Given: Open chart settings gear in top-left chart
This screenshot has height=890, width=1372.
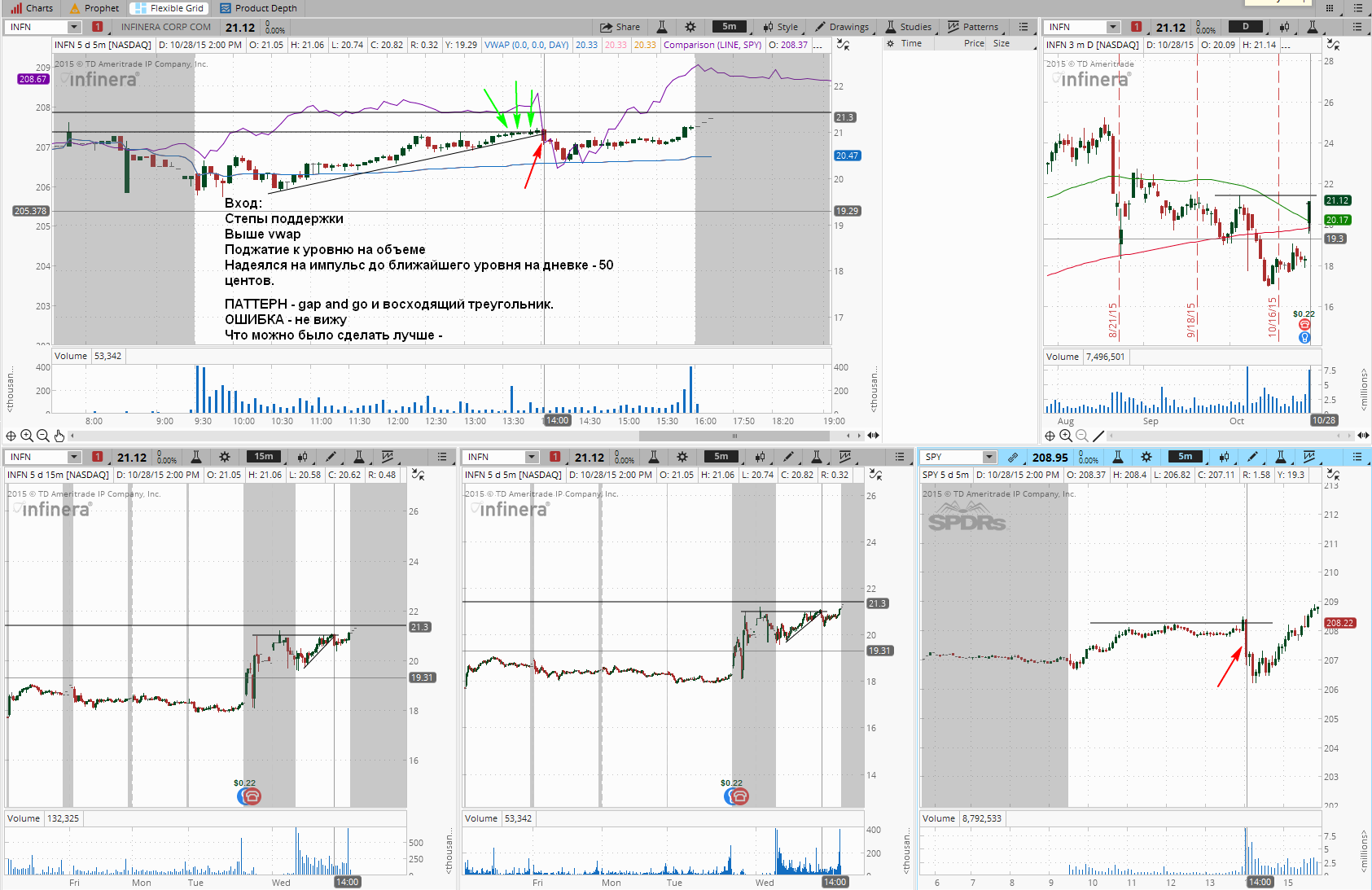Looking at the screenshot, I should (x=690, y=27).
